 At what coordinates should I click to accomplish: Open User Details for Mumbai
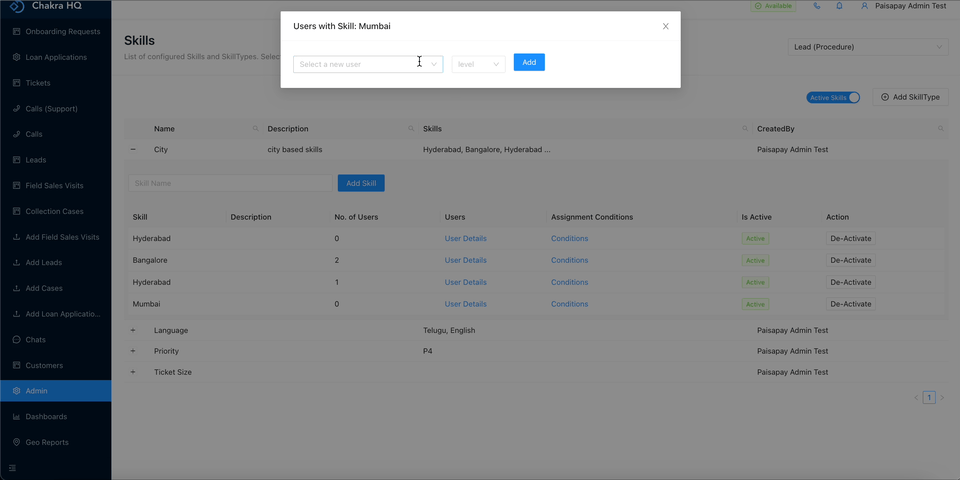tap(465, 304)
